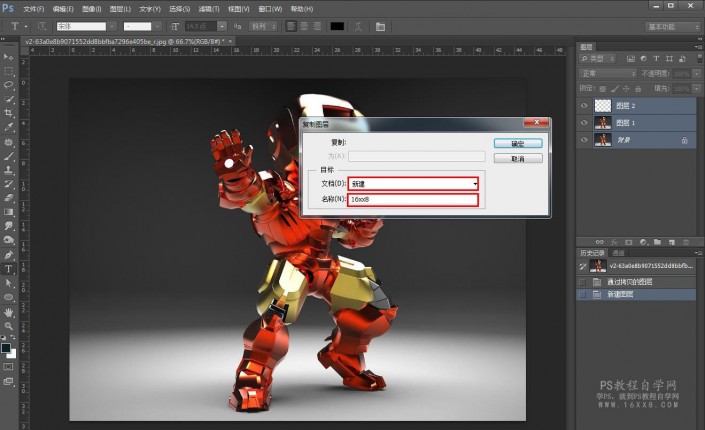Viewport: 705px width, 430px height.
Task: Hide the 背景 layer with its eye icon
Action: 585,141
